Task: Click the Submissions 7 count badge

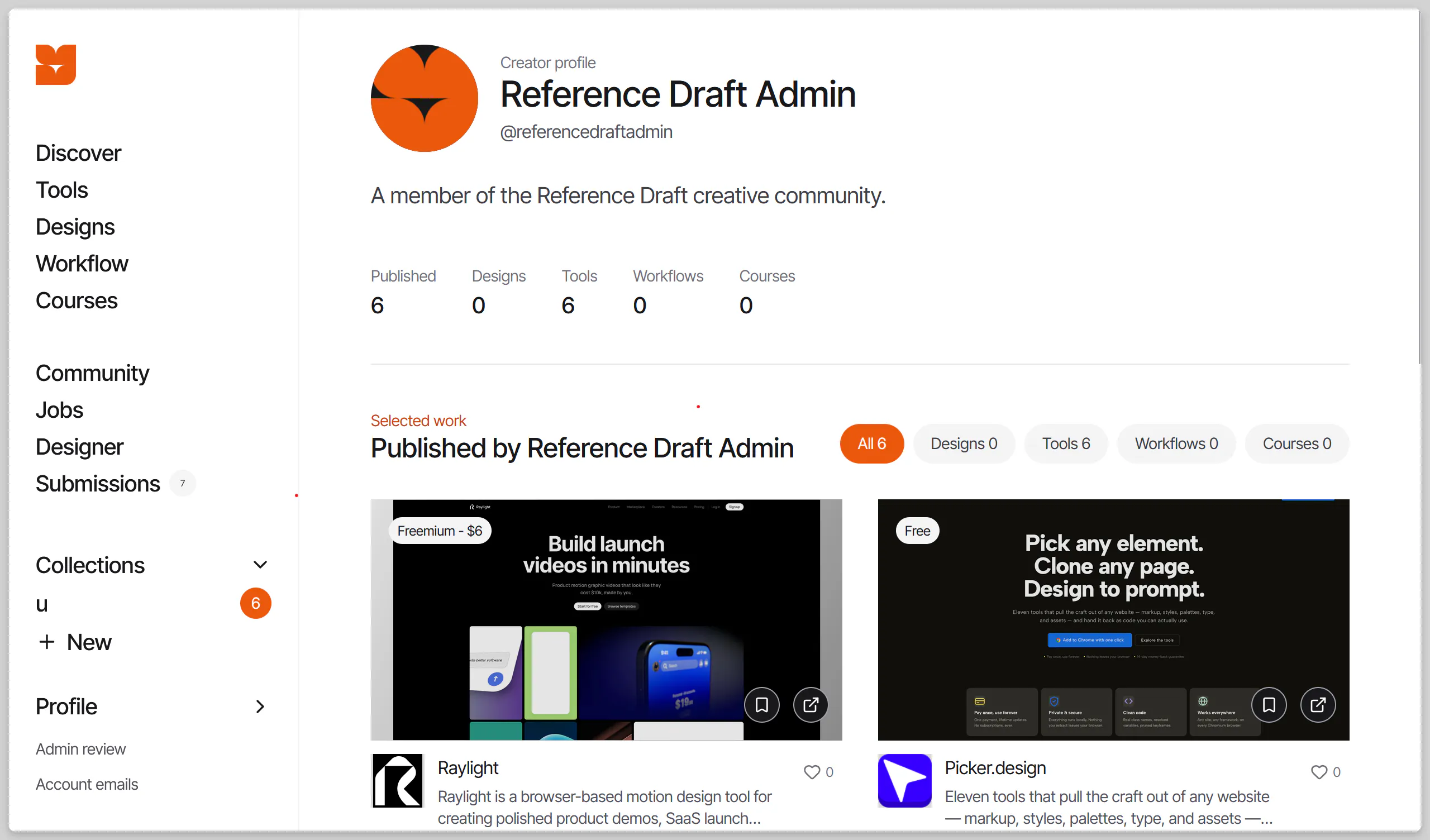Action: coord(182,483)
